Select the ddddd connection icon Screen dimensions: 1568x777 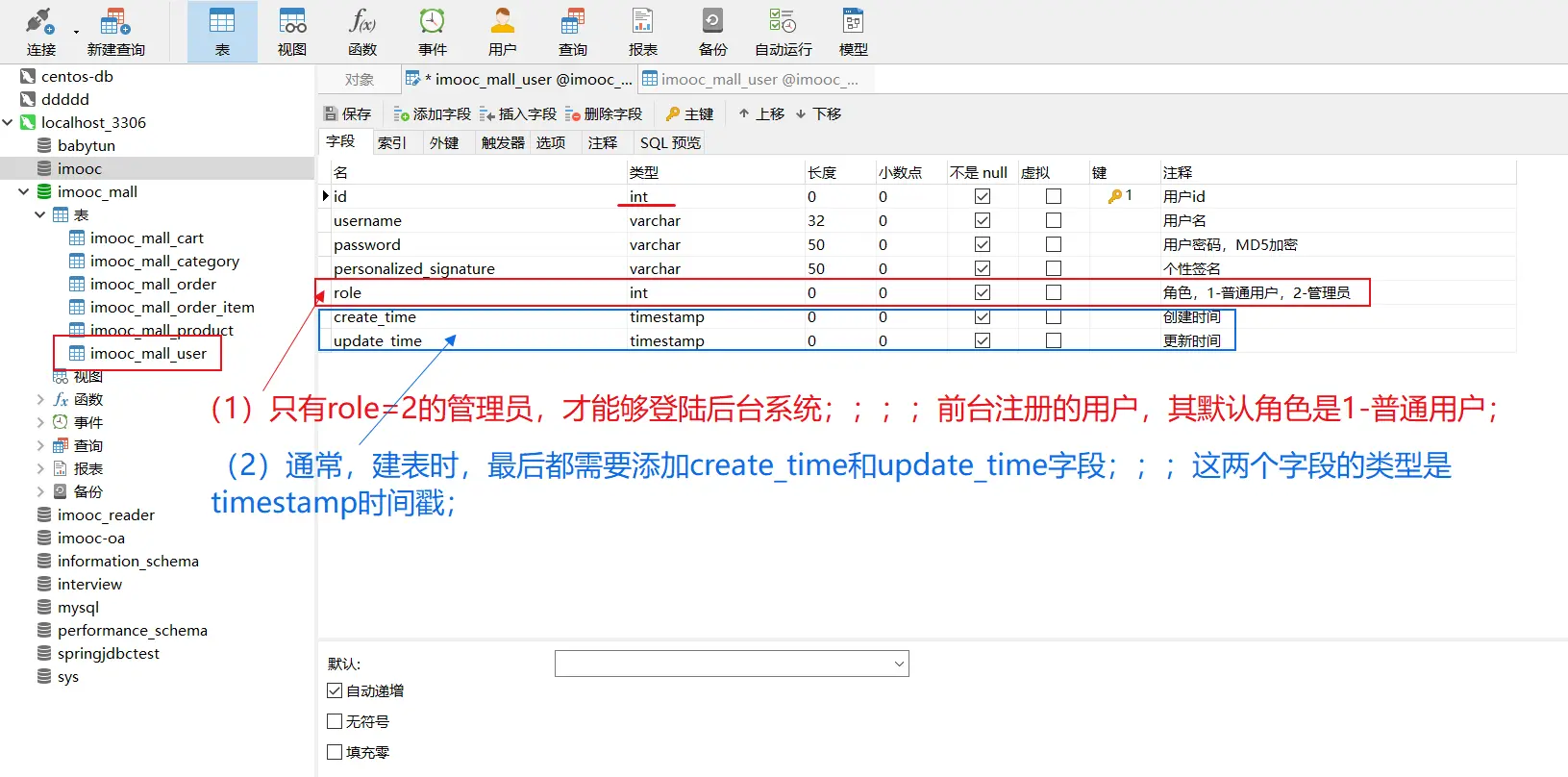pos(28,99)
